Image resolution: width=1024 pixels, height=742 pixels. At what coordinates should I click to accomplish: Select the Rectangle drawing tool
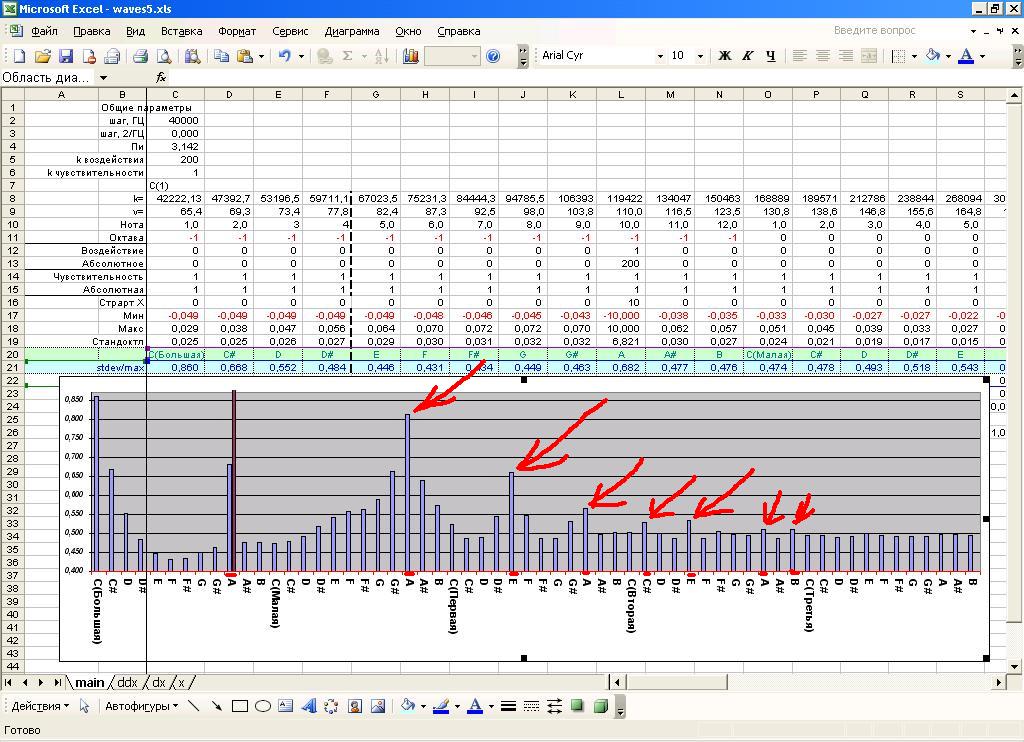tap(240, 706)
